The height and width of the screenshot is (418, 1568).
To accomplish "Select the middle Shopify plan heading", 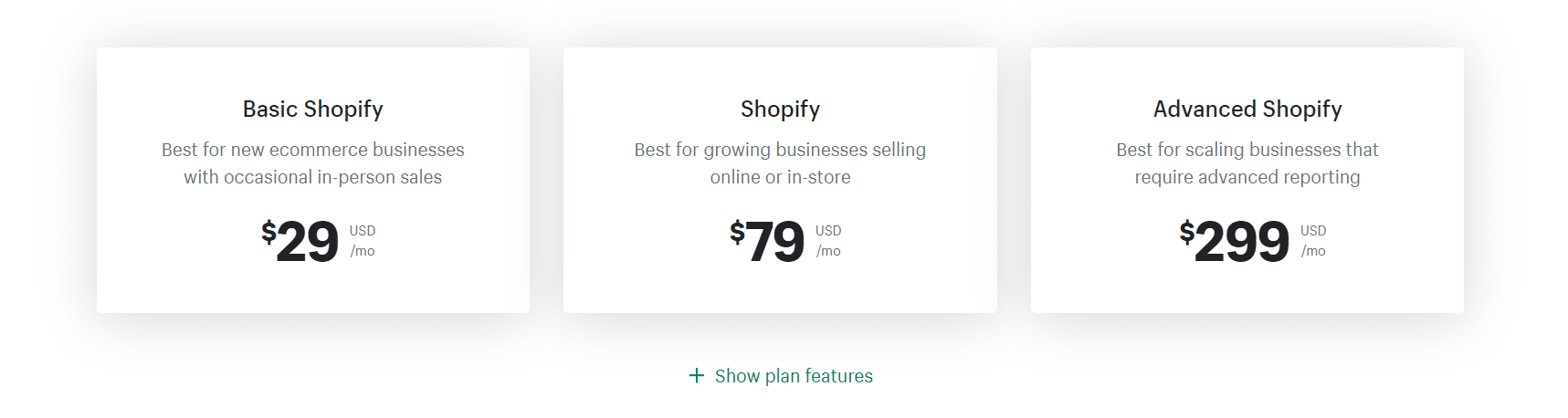I will (780, 110).
